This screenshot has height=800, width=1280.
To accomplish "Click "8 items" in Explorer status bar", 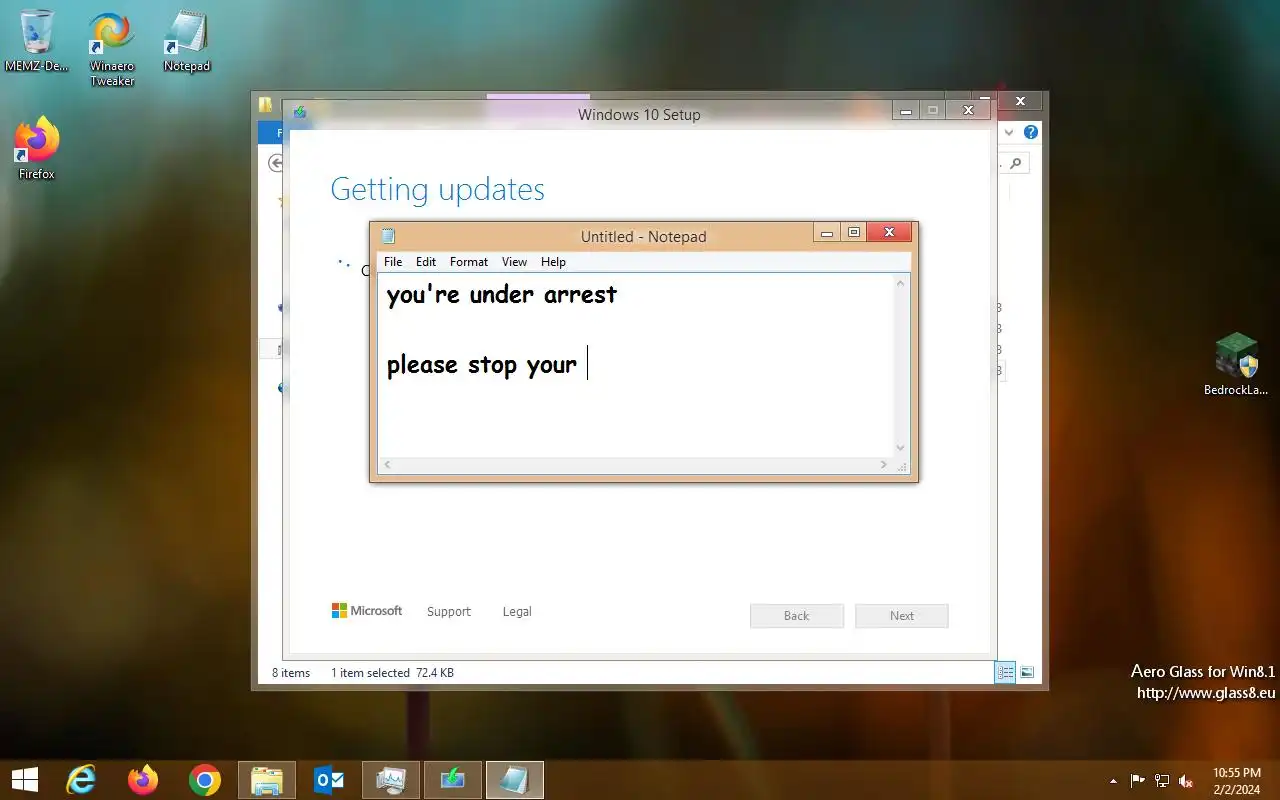I will [x=291, y=673].
